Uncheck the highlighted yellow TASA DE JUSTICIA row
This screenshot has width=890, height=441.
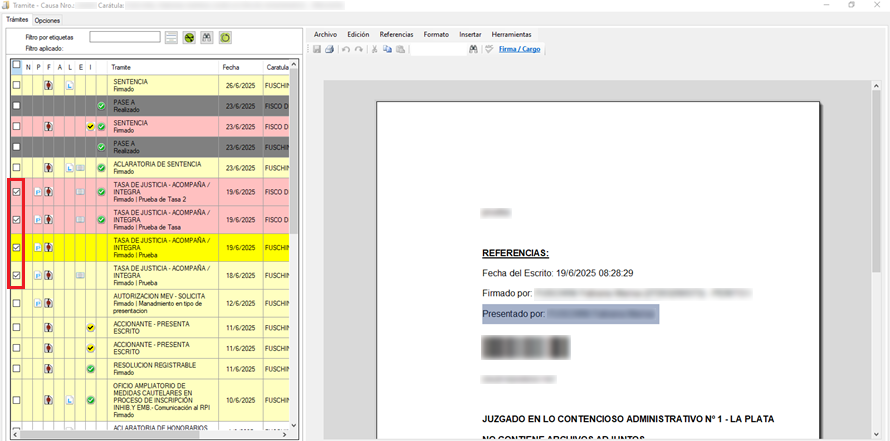pyautogui.click(x=16, y=247)
